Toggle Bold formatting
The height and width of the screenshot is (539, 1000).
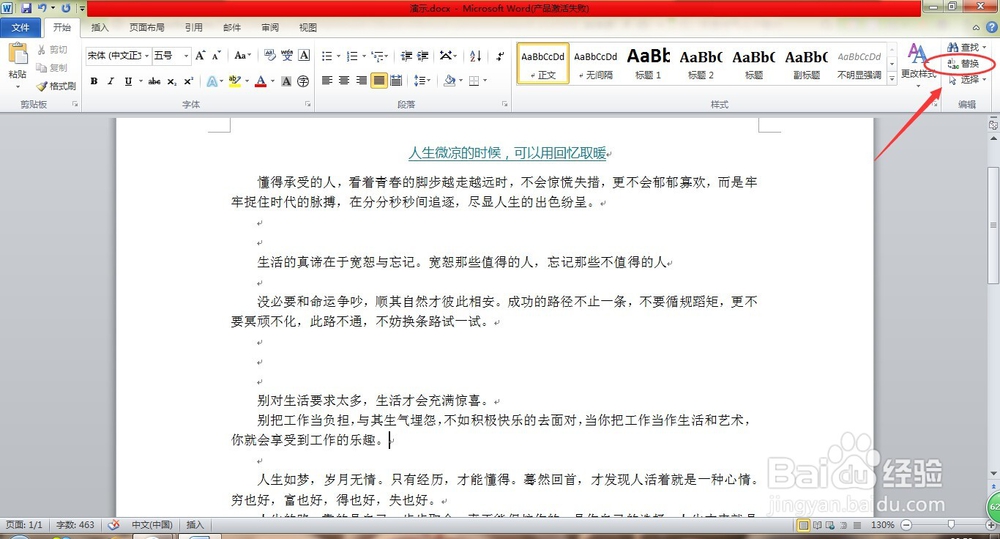[x=94, y=81]
